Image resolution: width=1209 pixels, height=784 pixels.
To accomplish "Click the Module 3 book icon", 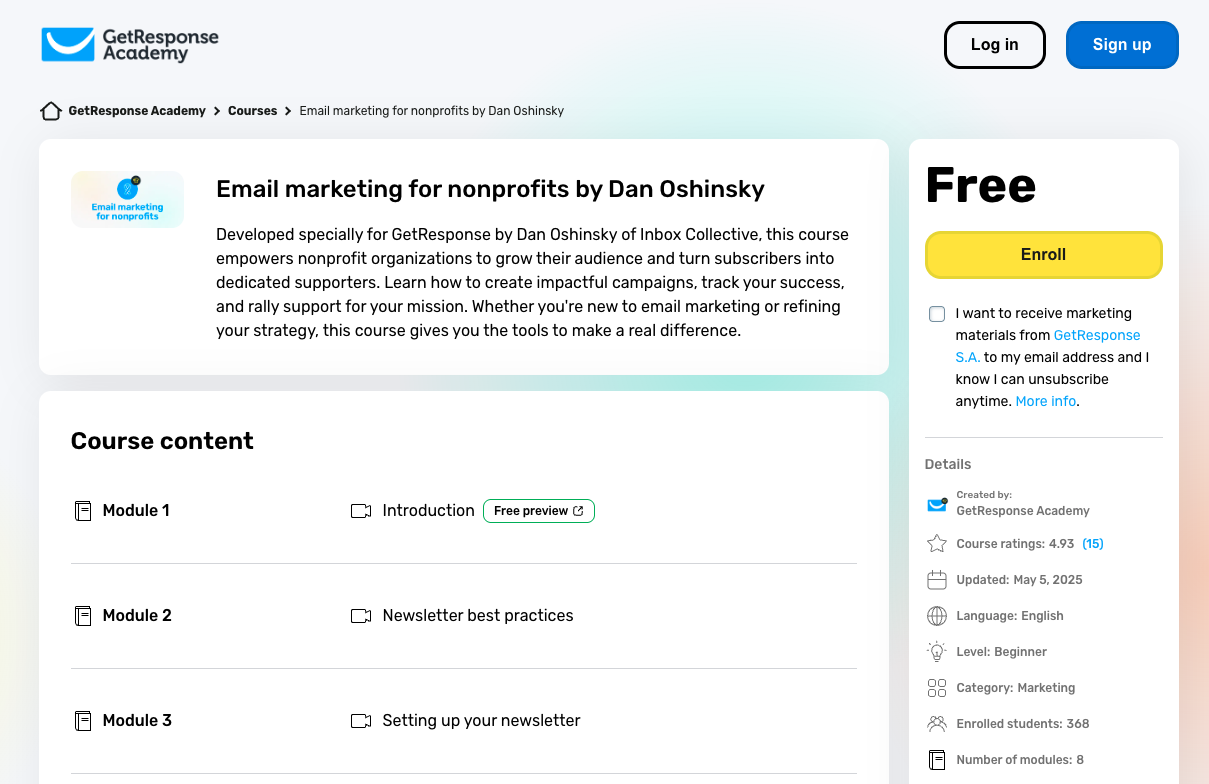I will [83, 721].
